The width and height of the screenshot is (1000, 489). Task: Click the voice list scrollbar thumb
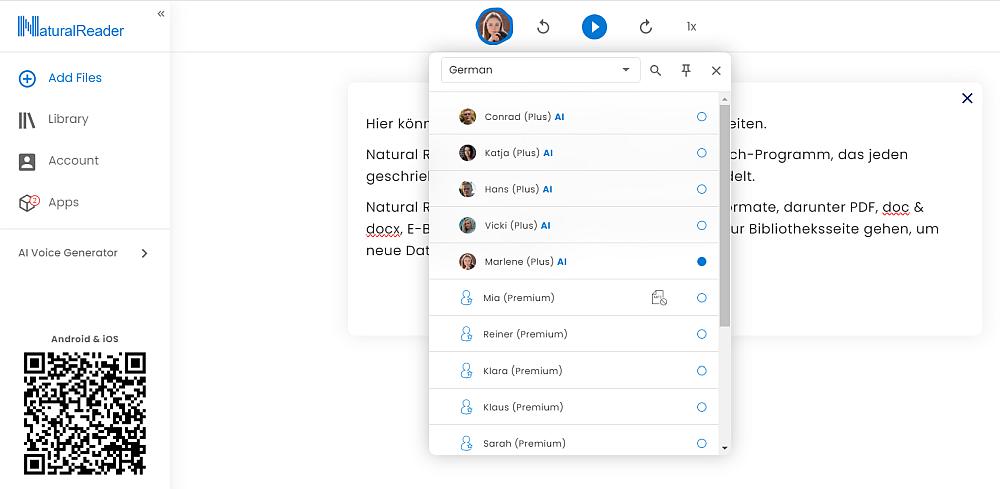pos(724,216)
